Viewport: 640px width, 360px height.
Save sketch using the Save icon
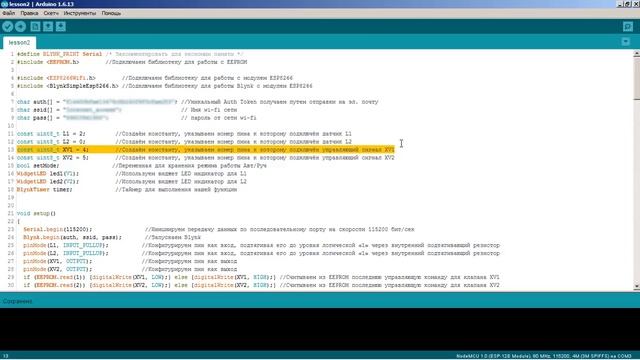pos(61,27)
